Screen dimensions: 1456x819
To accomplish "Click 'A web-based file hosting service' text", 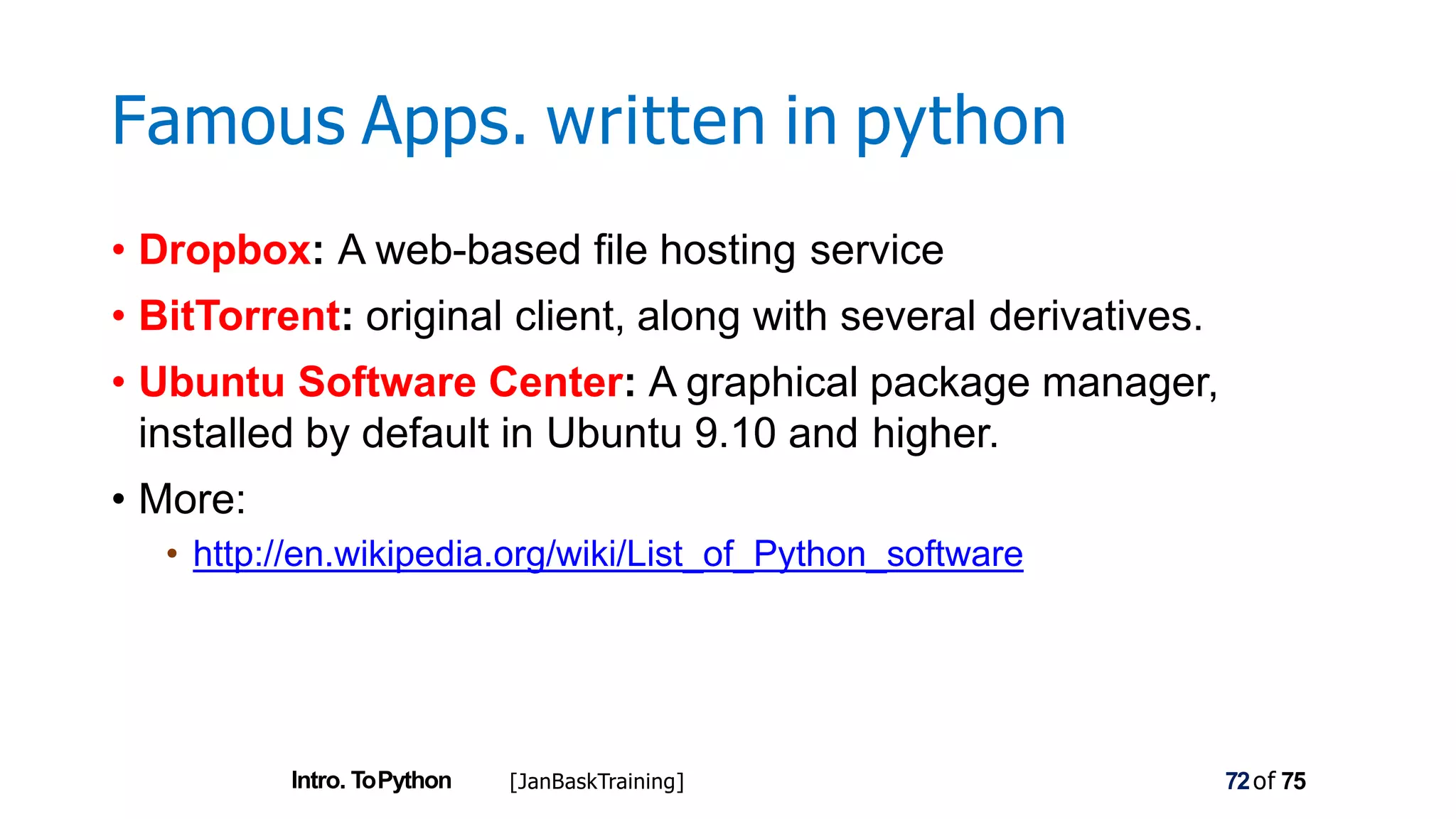I will click(x=641, y=250).
